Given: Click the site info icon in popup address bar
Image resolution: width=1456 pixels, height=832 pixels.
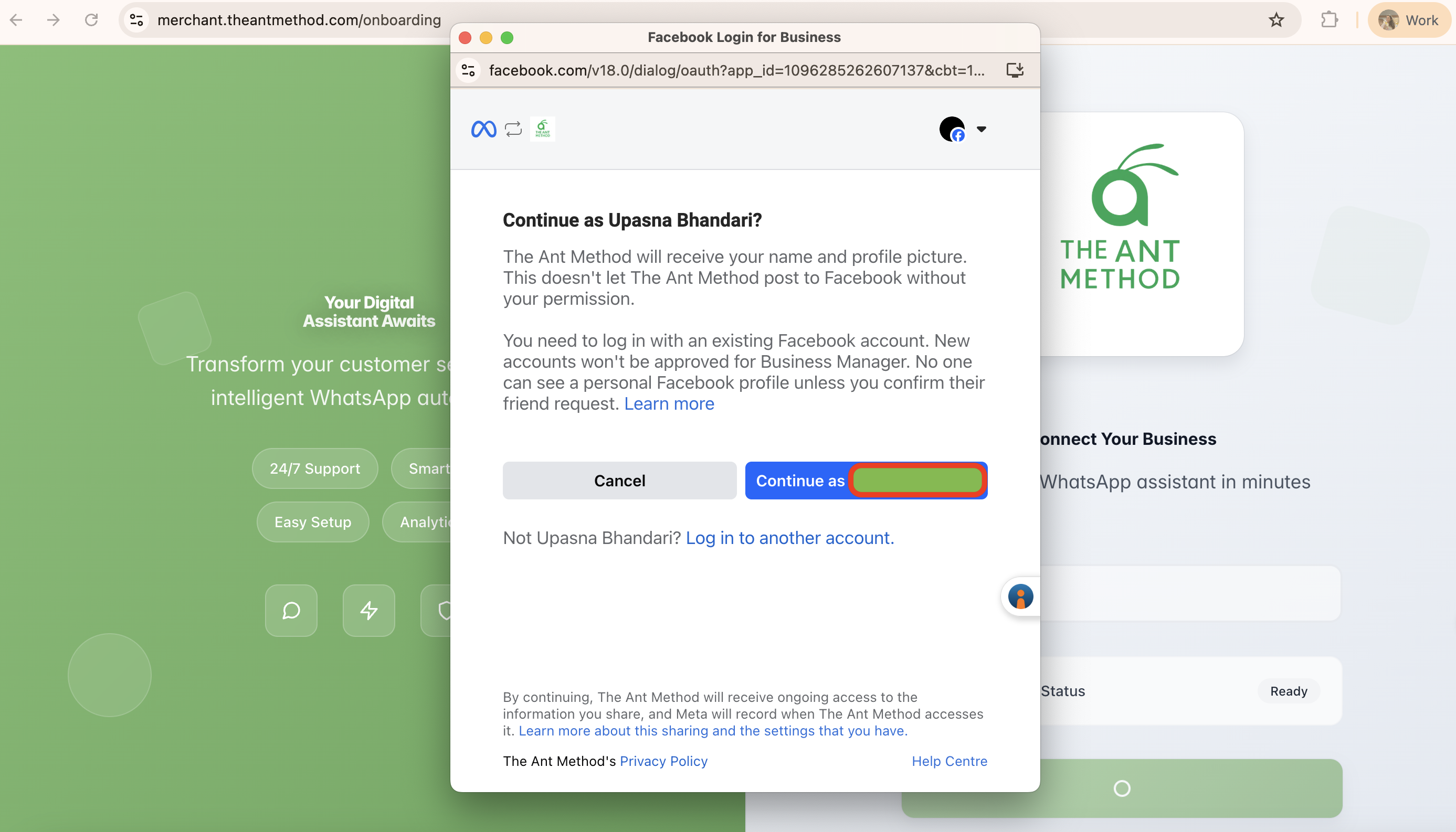Looking at the screenshot, I should tap(468, 70).
